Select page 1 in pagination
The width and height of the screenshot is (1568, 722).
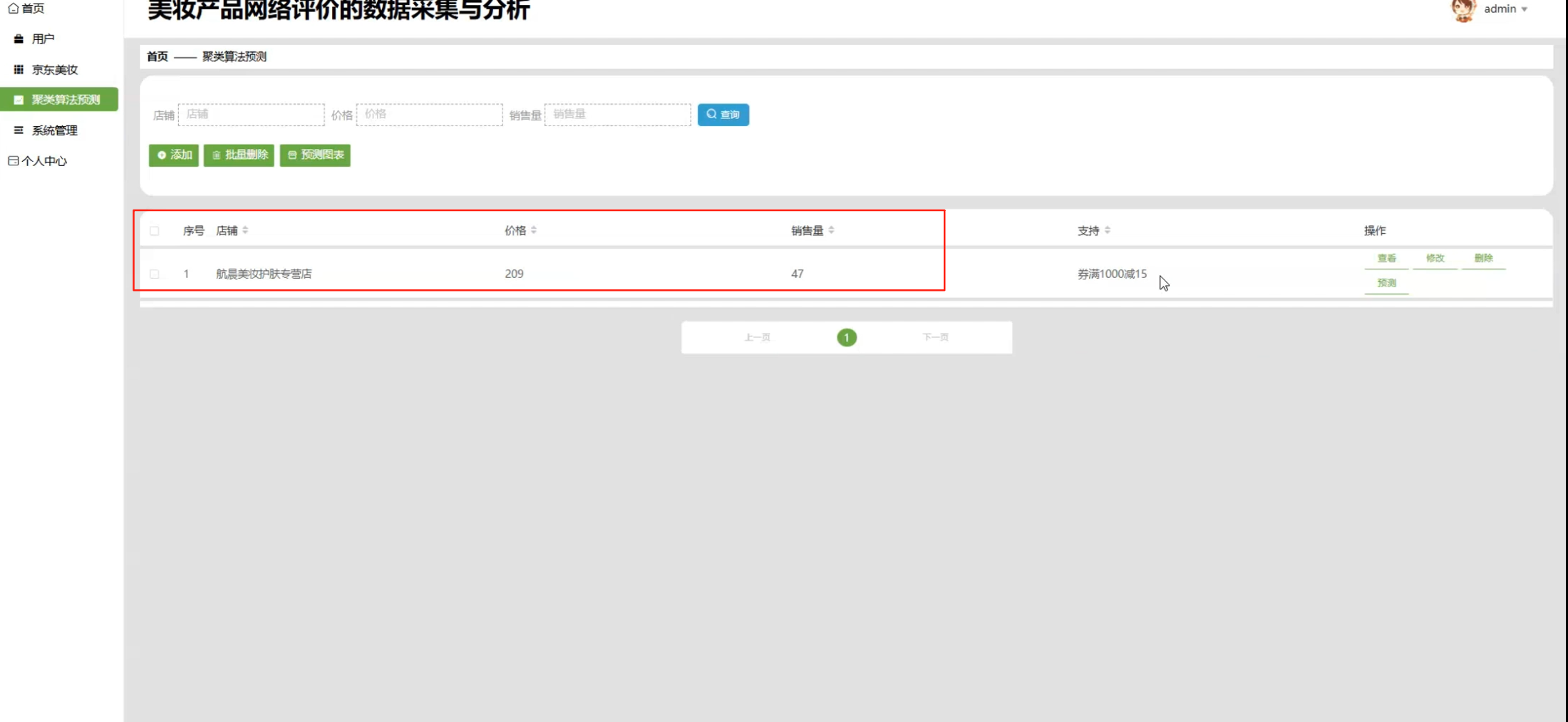click(847, 338)
